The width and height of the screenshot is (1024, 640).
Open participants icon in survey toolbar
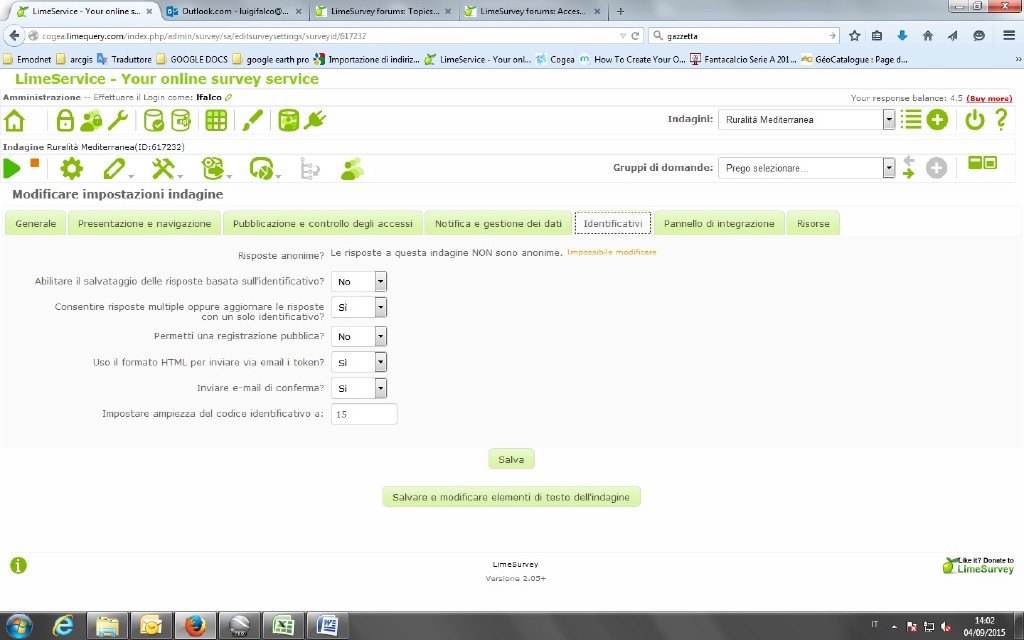[x=352, y=168]
